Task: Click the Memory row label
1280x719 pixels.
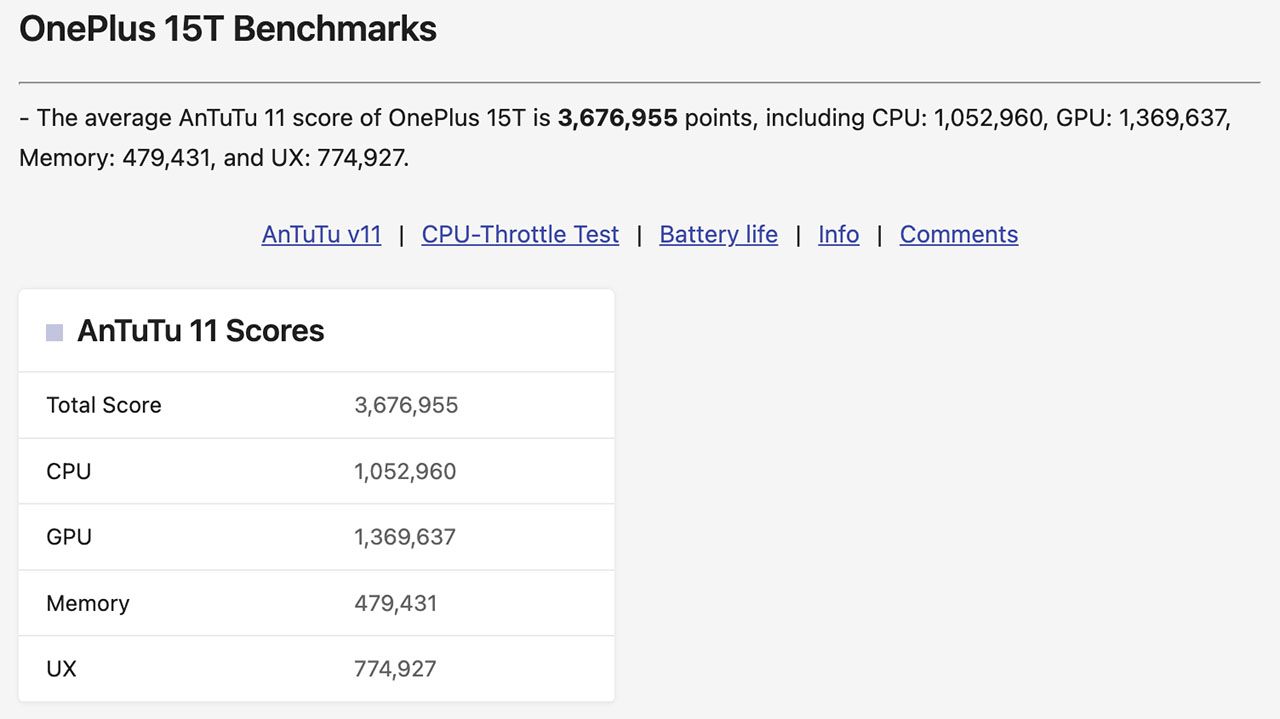Action: click(88, 603)
